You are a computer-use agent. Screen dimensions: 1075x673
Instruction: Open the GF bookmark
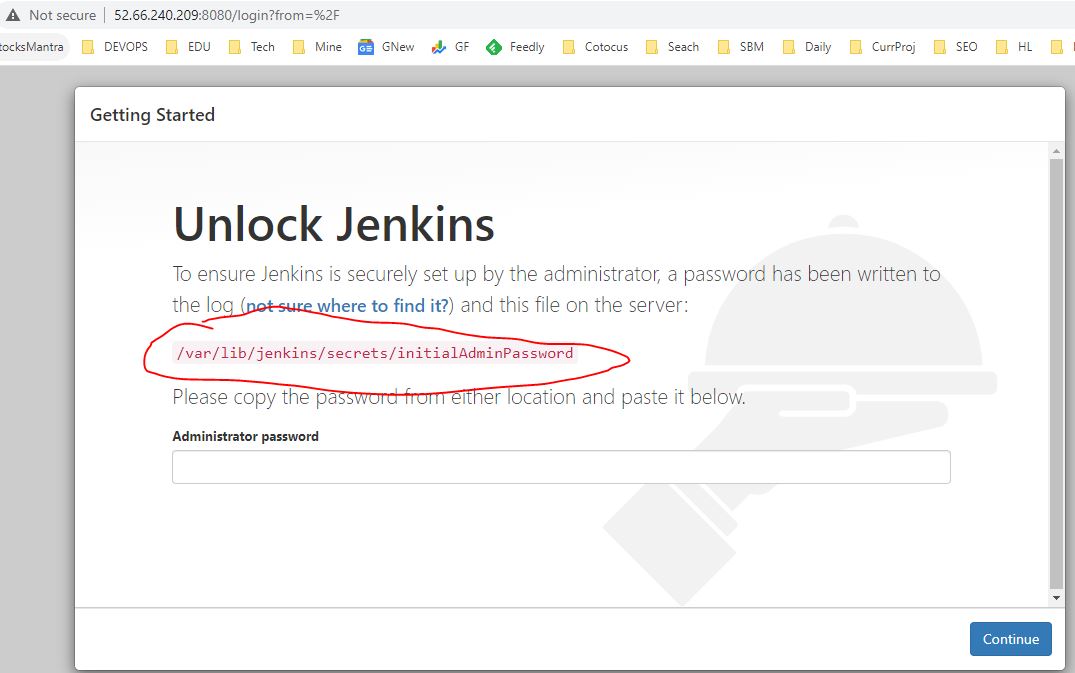(x=450, y=47)
